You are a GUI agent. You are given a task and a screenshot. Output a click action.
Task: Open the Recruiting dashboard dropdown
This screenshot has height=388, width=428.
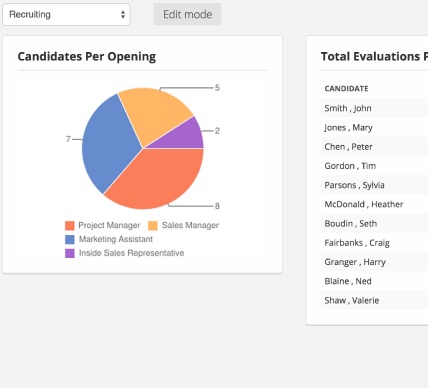pos(66,14)
